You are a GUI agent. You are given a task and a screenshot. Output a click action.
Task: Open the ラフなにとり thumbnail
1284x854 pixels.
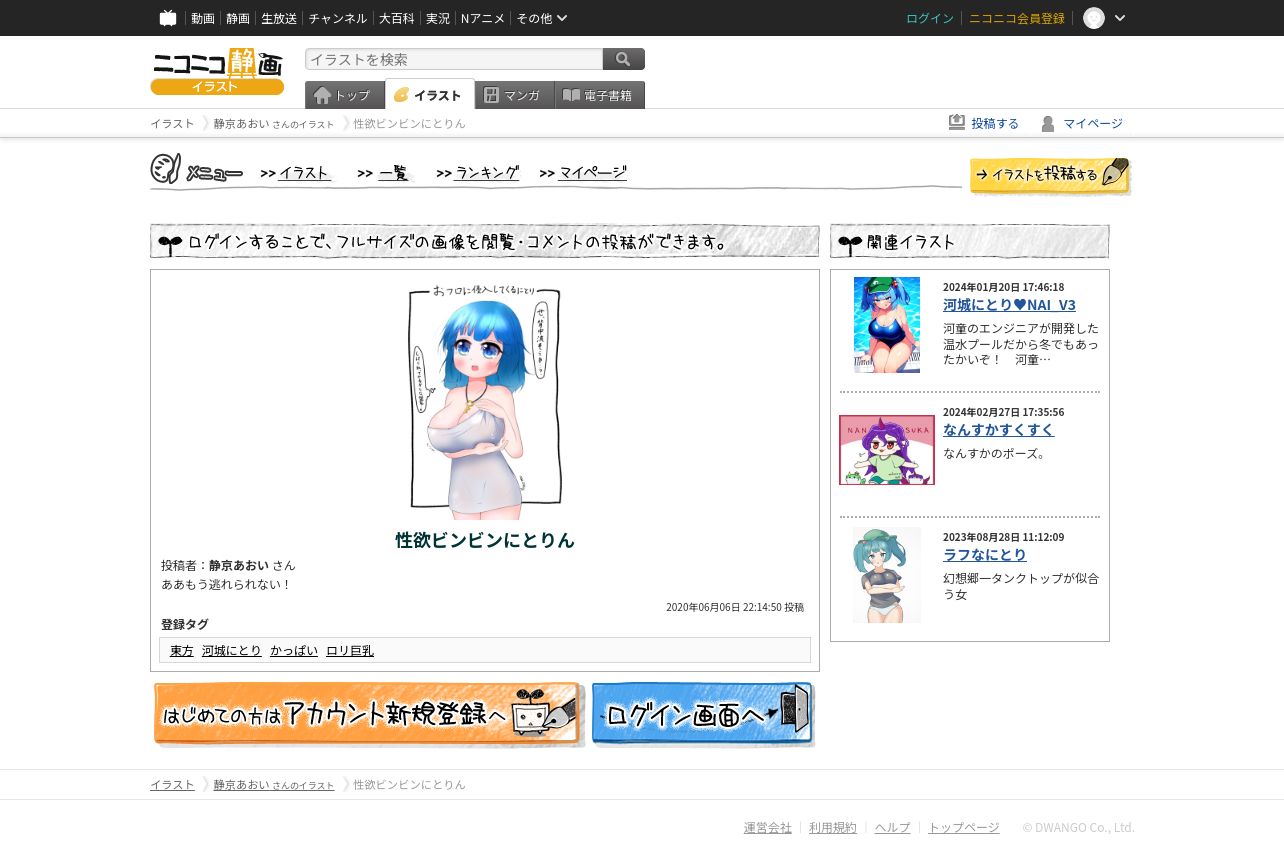[887, 575]
